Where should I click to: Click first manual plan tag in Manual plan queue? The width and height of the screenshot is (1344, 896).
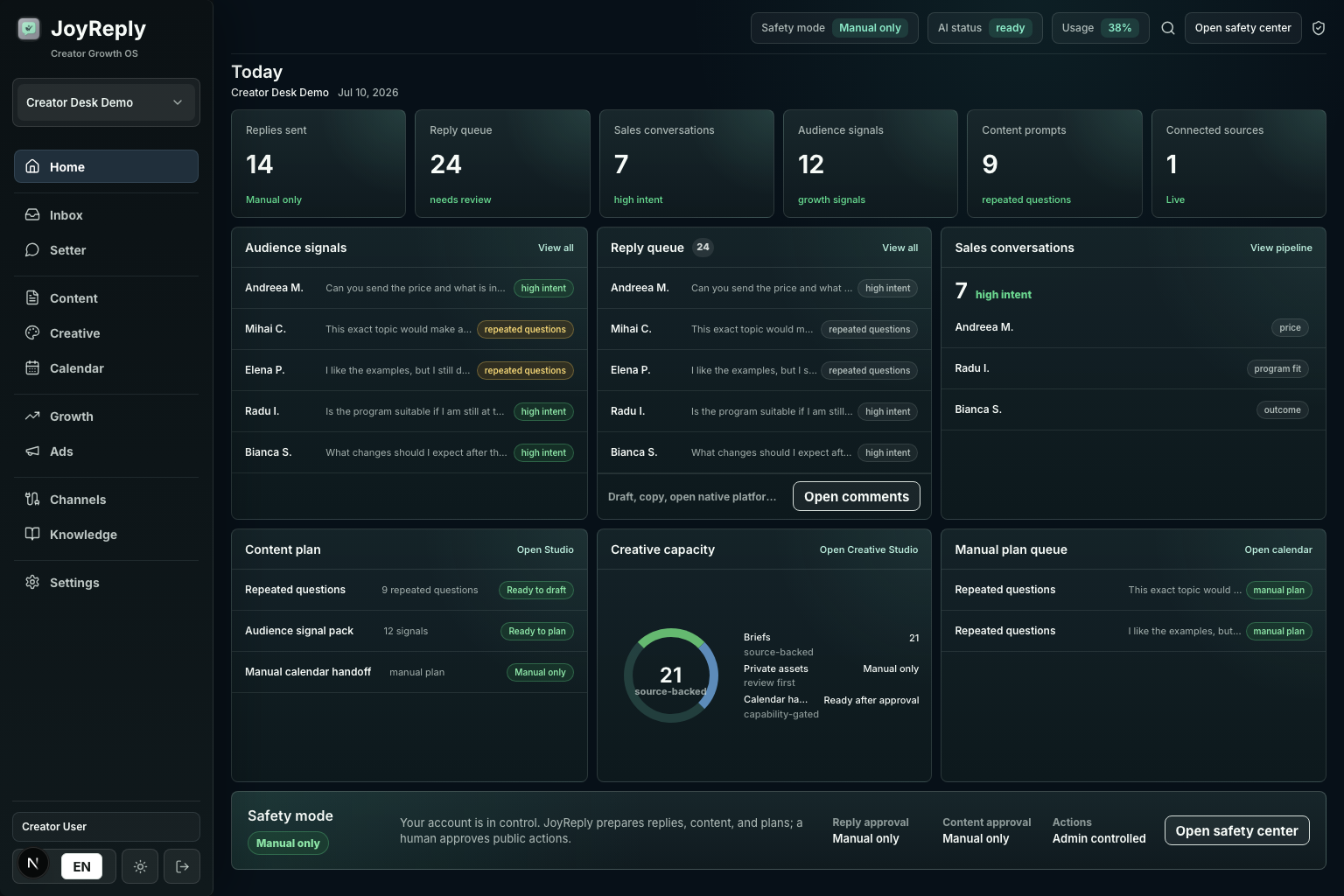[x=1278, y=590]
